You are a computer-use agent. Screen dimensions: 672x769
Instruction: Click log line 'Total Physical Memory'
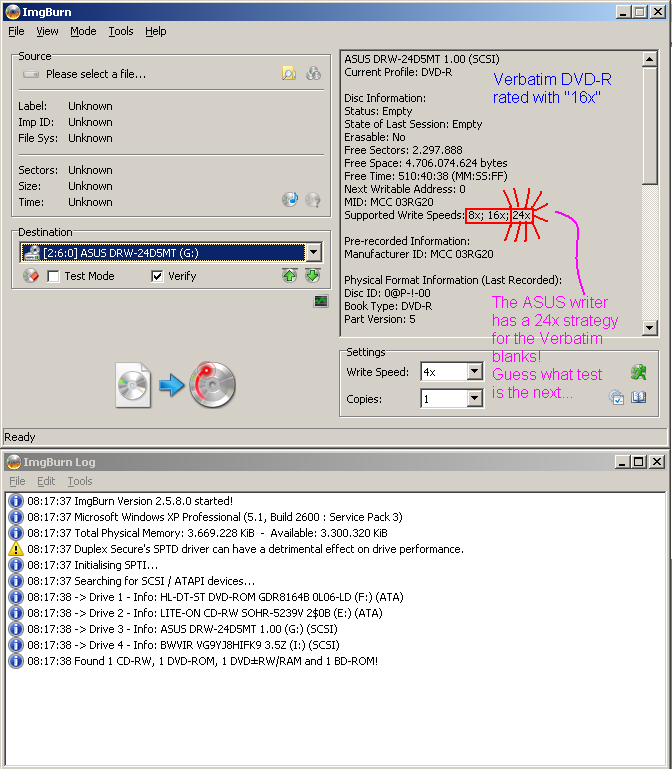pos(207,533)
